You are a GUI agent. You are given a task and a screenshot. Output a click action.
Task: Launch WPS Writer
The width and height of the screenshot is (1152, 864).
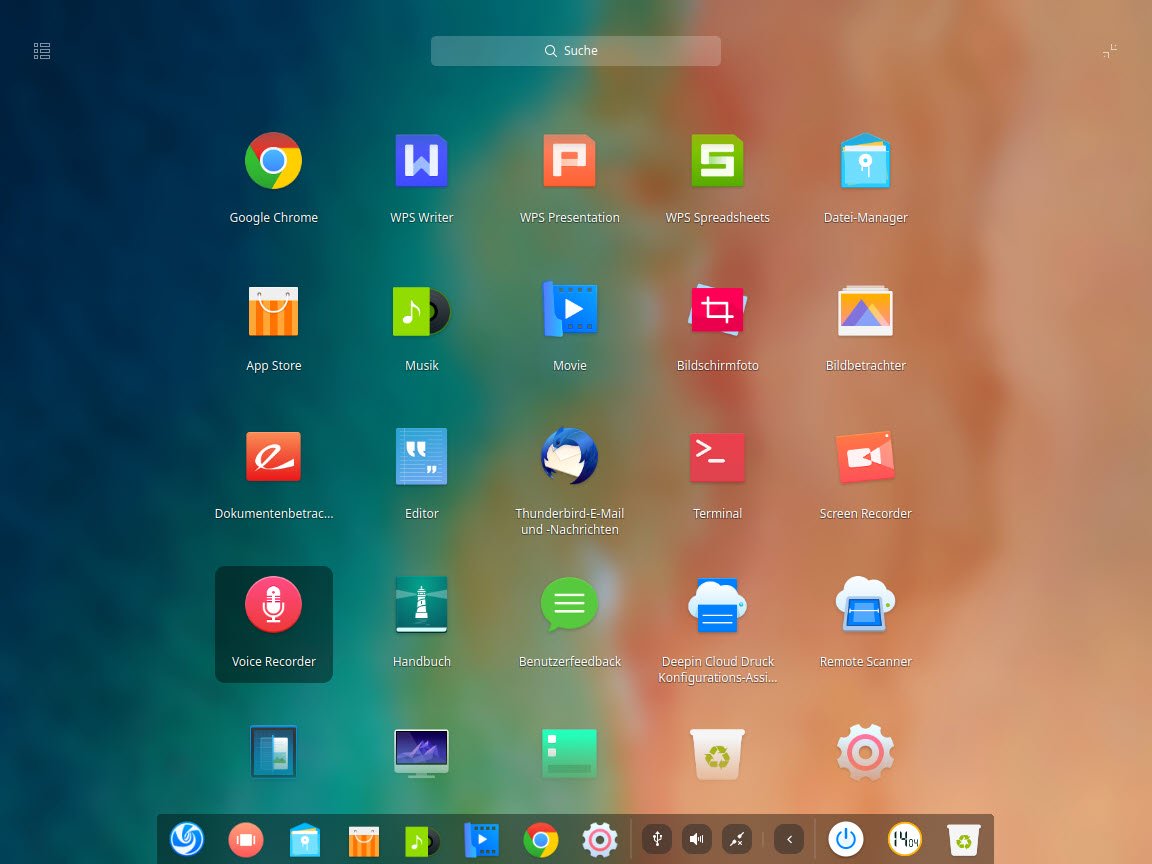pos(422,162)
